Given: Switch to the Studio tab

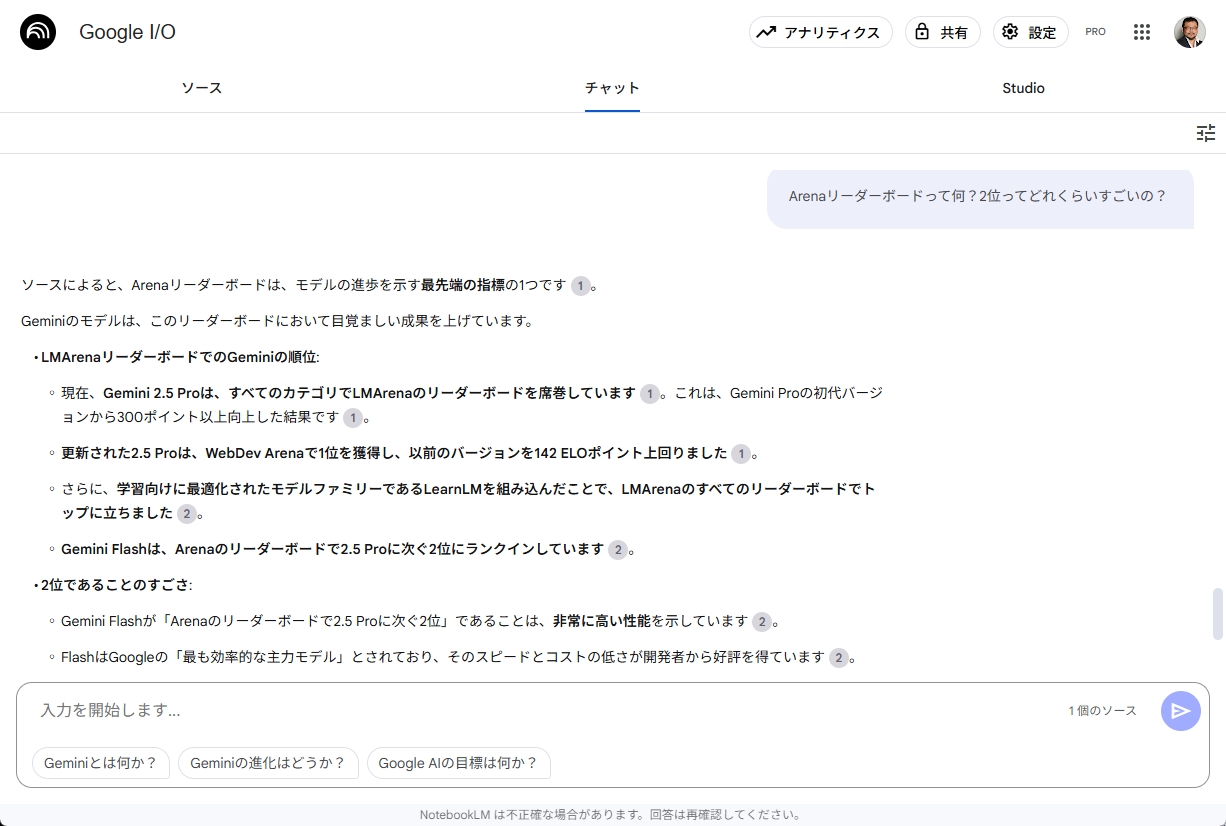Looking at the screenshot, I should (1023, 88).
